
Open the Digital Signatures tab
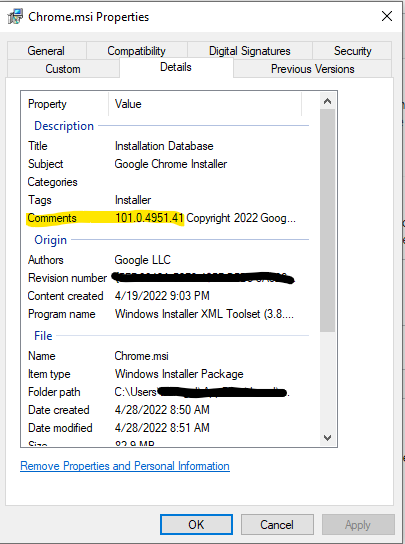pyautogui.click(x=250, y=51)
